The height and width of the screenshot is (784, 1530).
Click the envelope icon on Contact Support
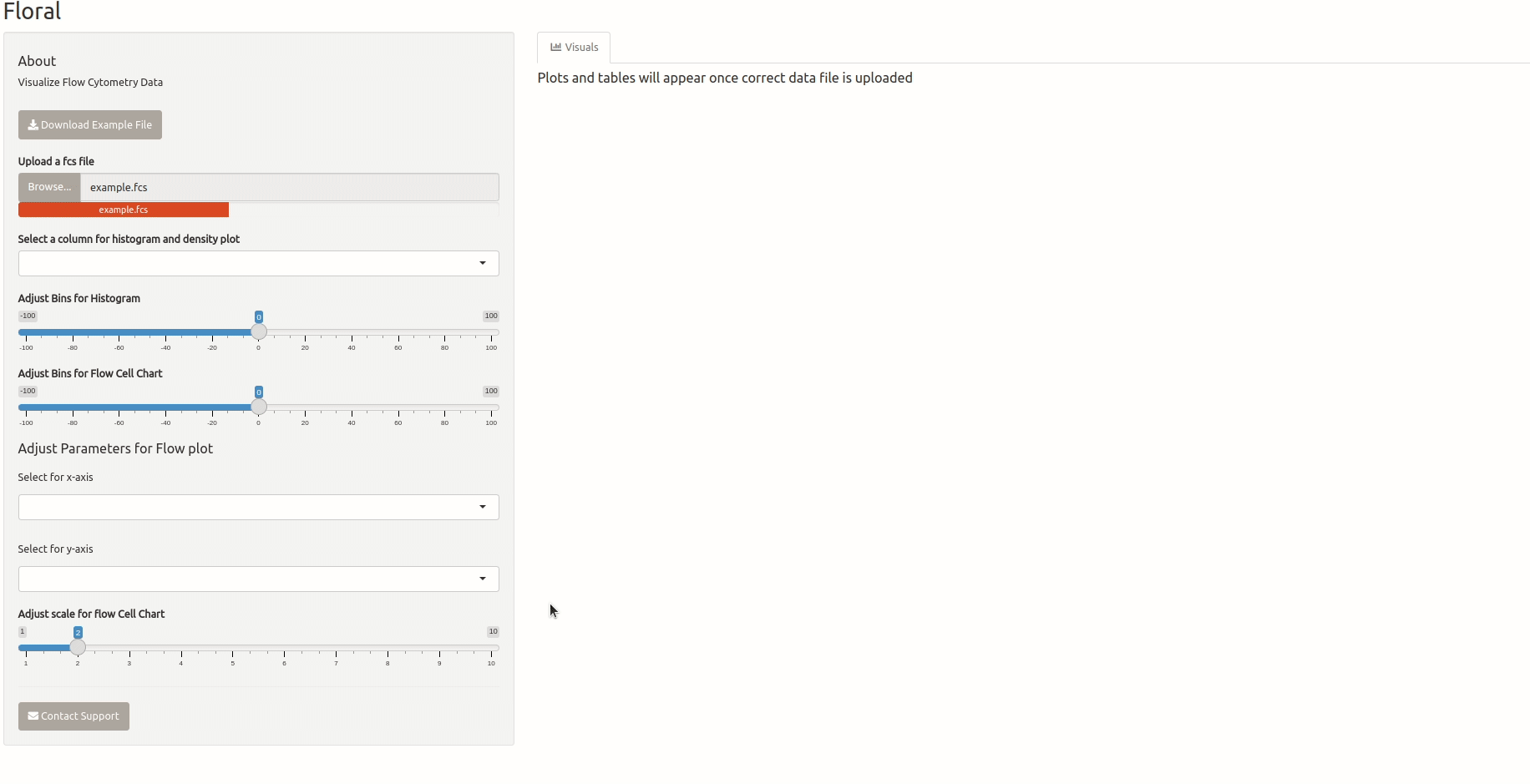pyautogui.click(x=33, y=716)
